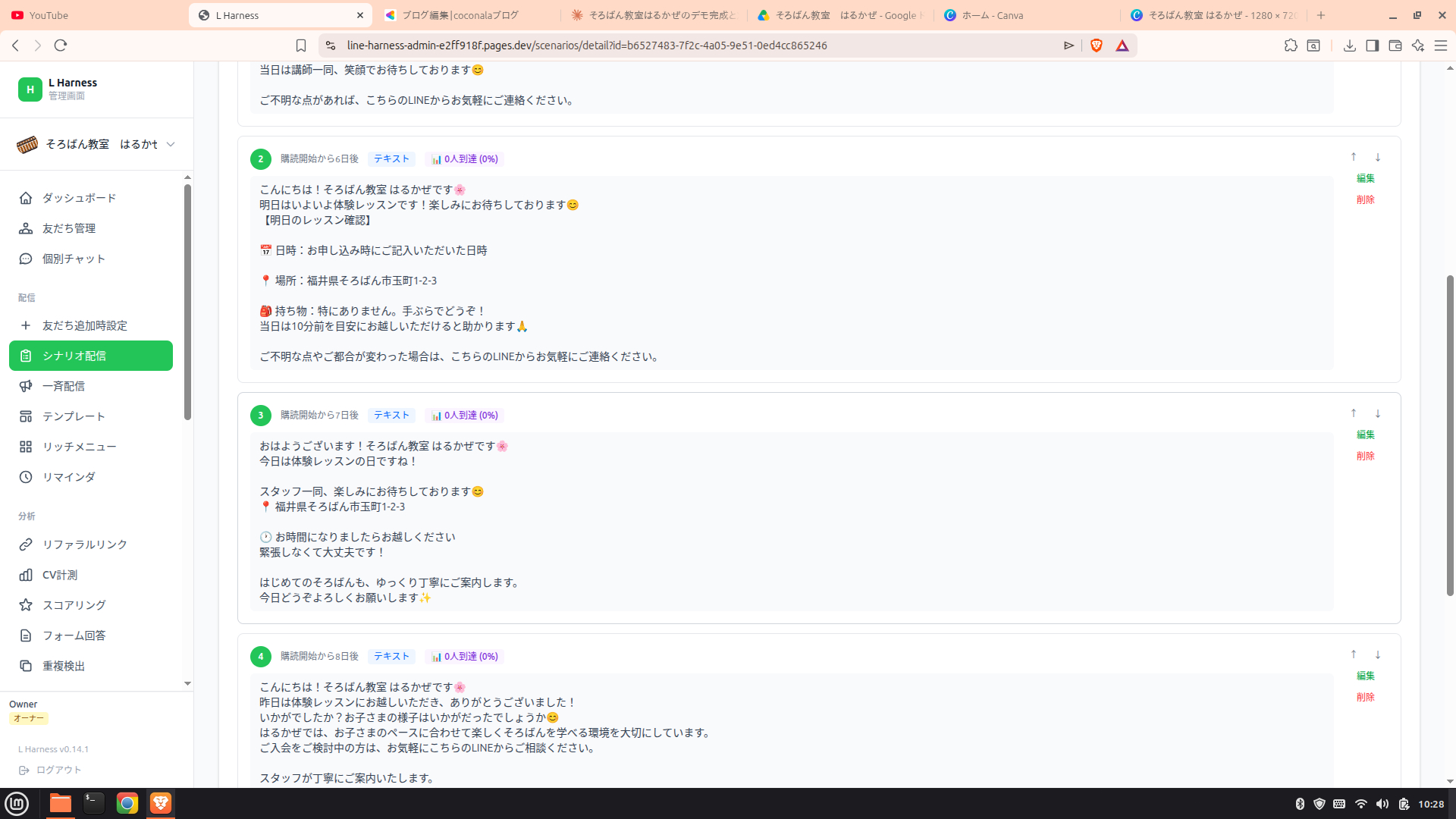
Task: Click 削除 for step 3
Action: click(1366, 456)
